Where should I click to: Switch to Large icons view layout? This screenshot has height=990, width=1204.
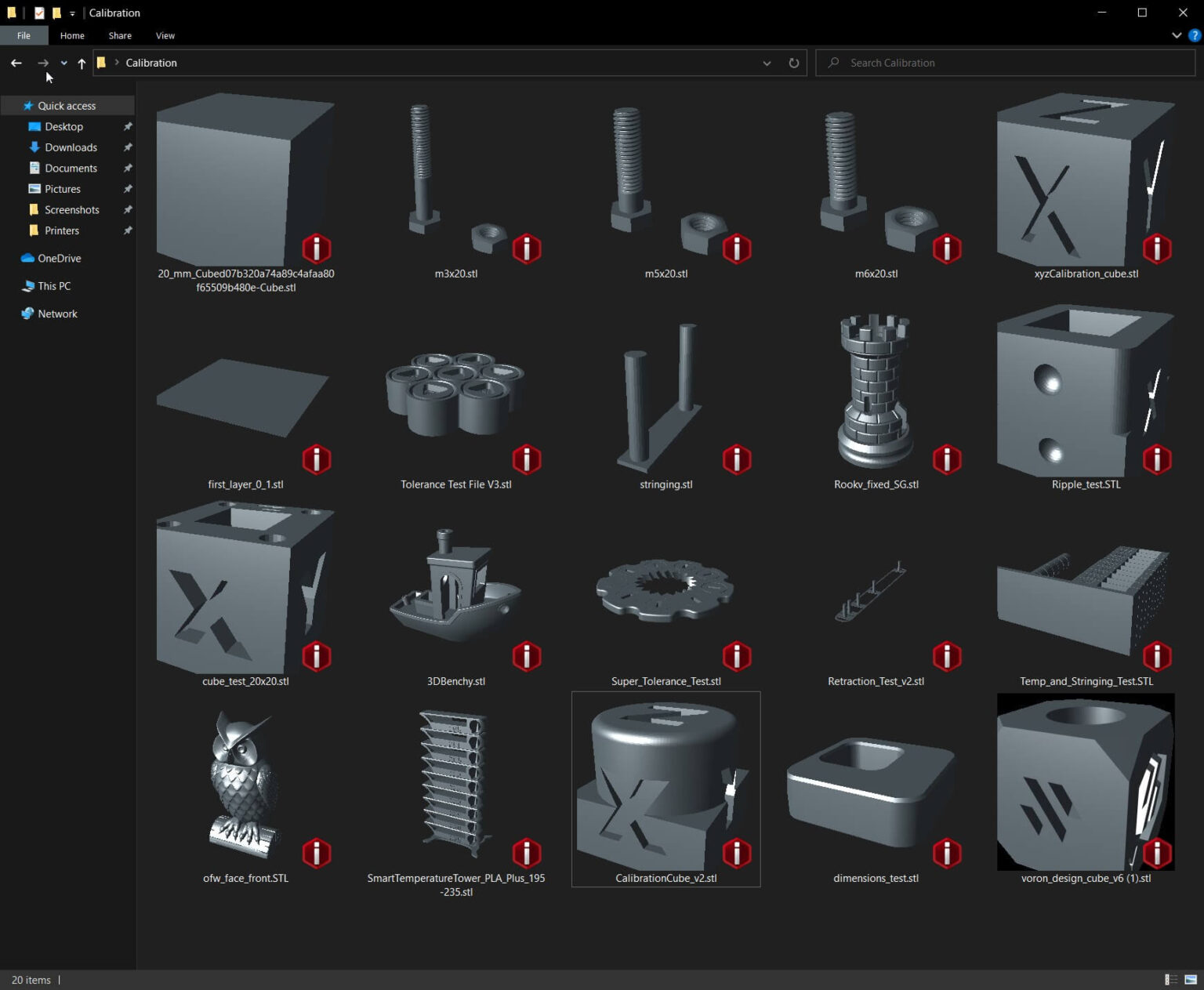pyautogui.click(x=1191, y=980)
